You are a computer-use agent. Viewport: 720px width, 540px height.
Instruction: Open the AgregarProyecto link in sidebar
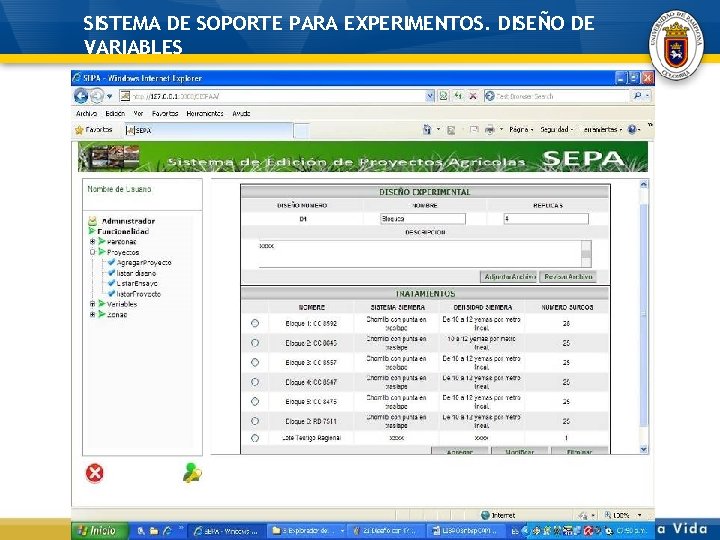144,263
